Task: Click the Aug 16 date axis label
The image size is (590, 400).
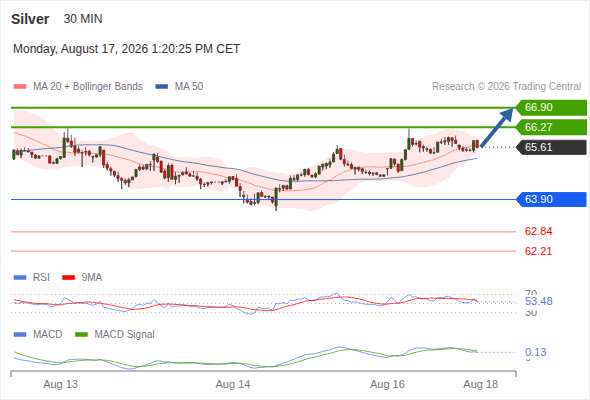Action: point(387,384)
